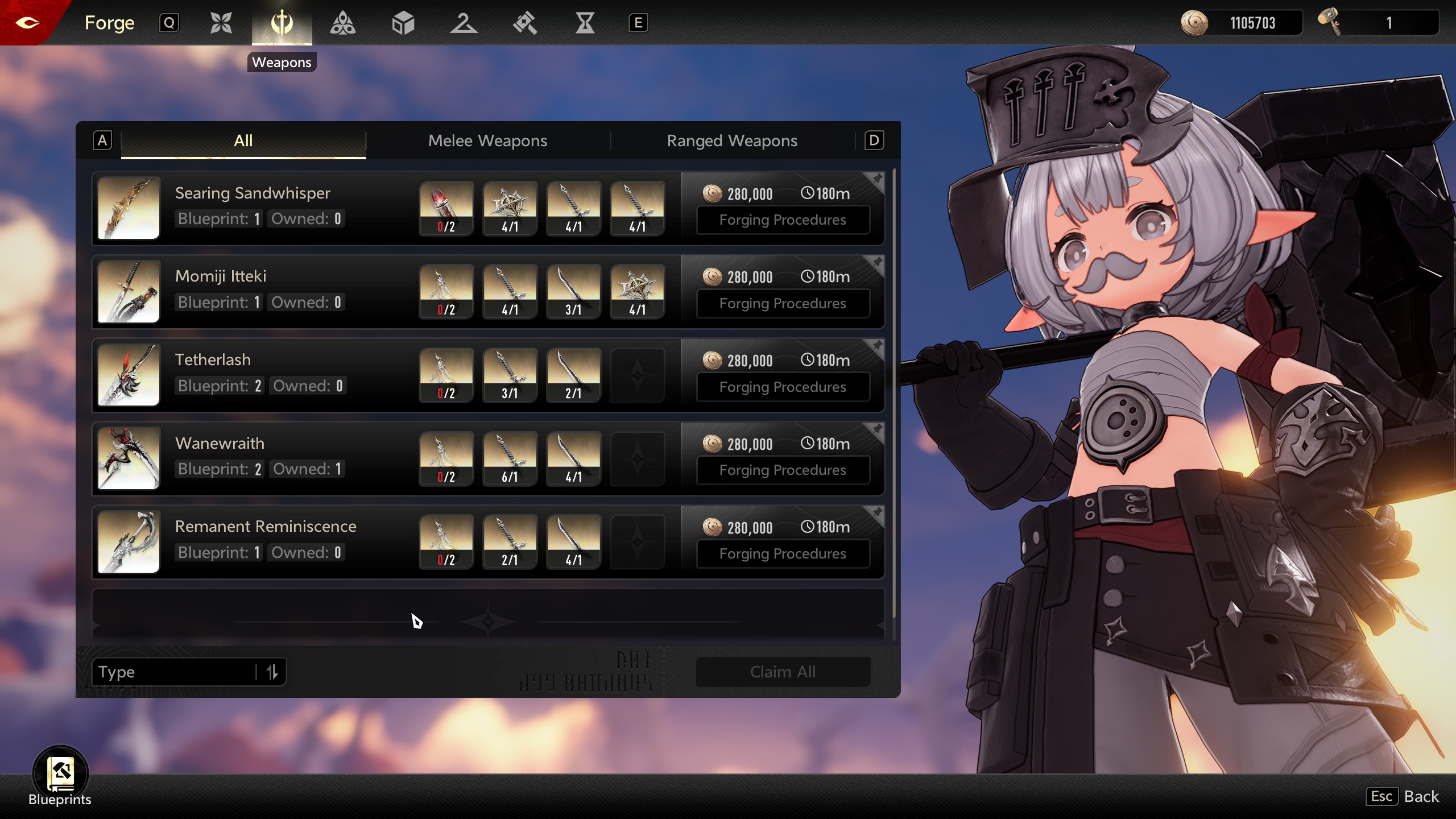
Task: Open Forging Procedures for Momiji Itteki
Action: (783, 304)
